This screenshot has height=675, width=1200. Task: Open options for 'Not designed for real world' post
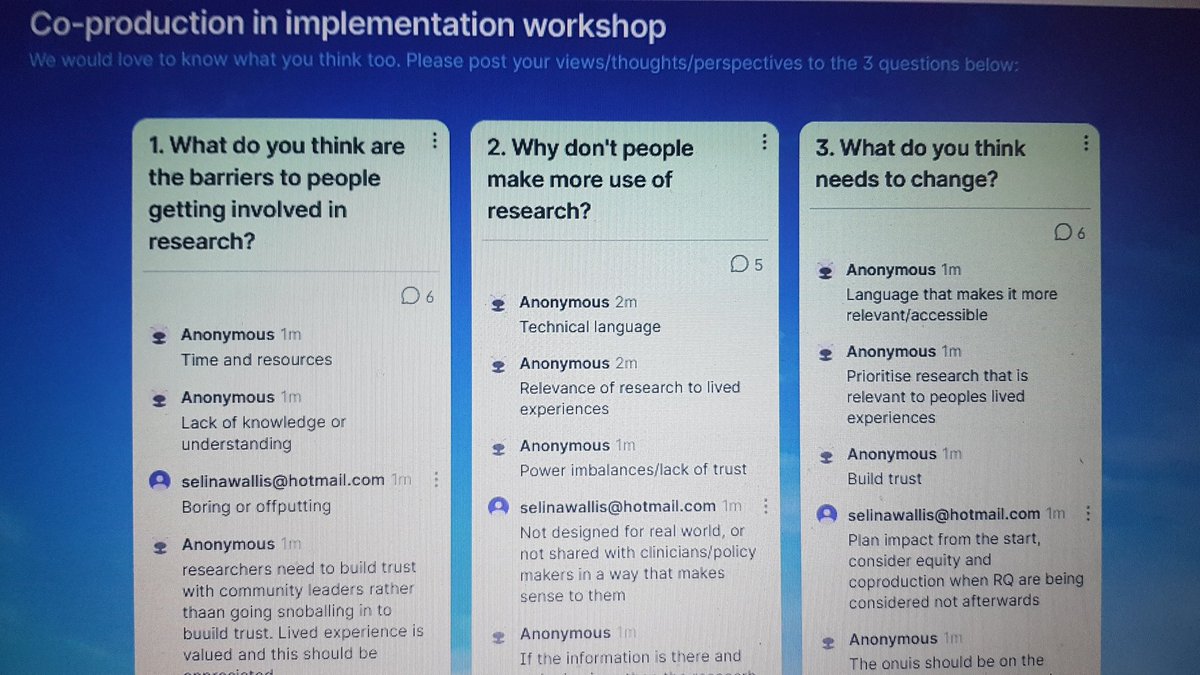point(765,506)
